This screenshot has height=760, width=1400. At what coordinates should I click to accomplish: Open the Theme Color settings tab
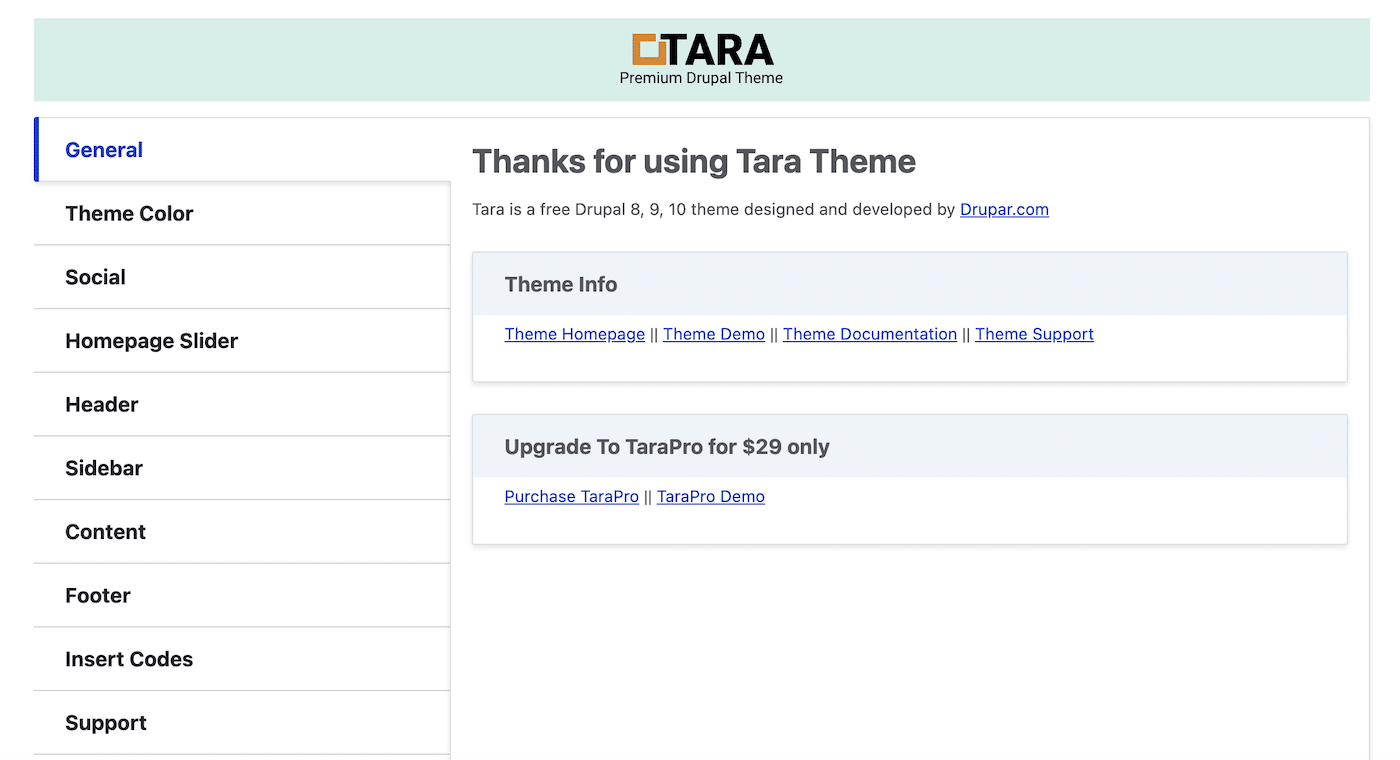tap(129, 213)
